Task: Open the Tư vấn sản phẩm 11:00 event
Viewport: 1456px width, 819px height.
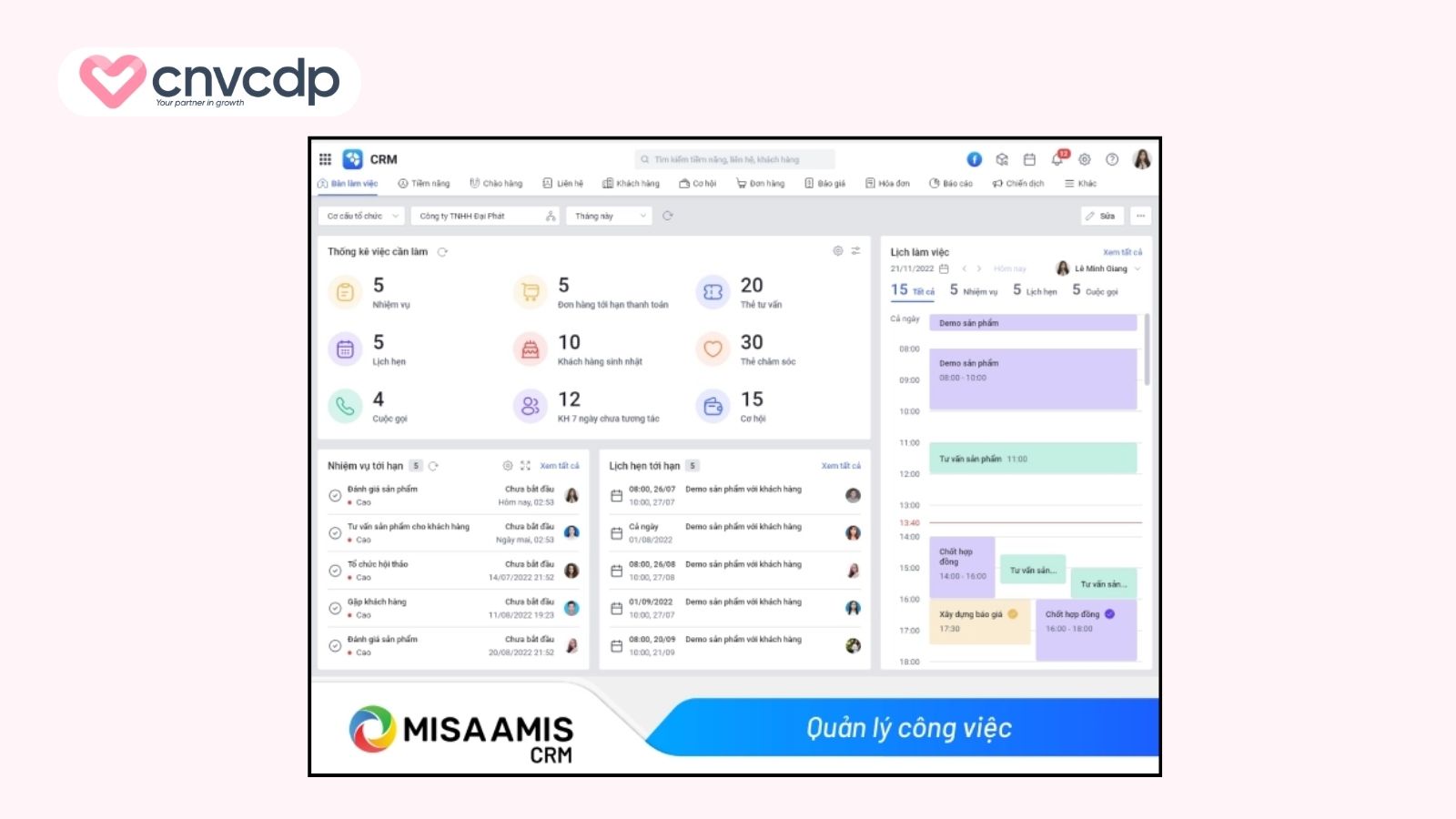Action: coord(1033,459)
